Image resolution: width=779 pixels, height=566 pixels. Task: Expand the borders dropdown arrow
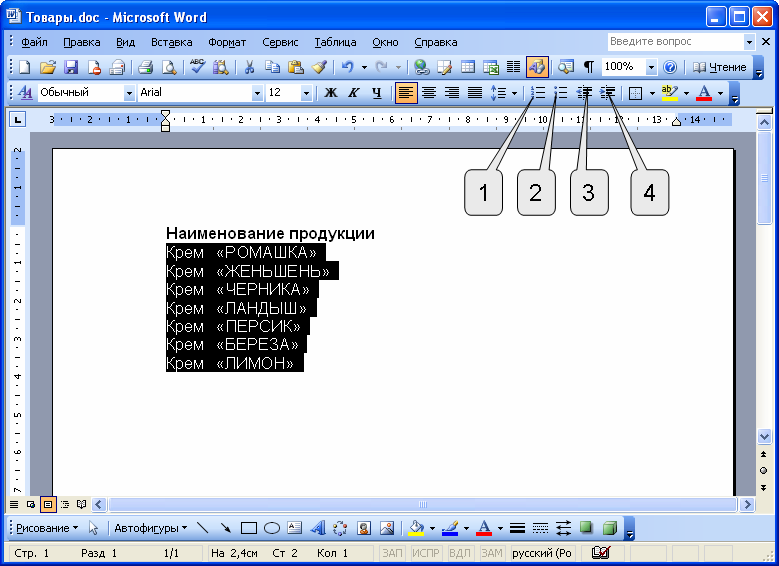coord(652,93)
